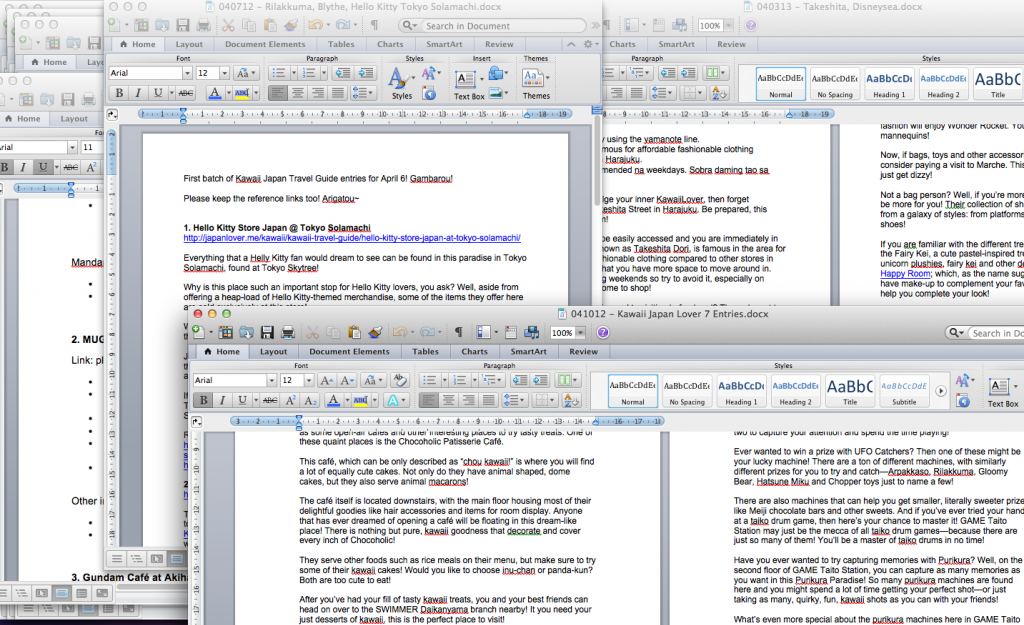This screenshot has width=1024, height=625.
Task: Click Copy icon in Rilakkuma document window
Action: pos(249,25)
